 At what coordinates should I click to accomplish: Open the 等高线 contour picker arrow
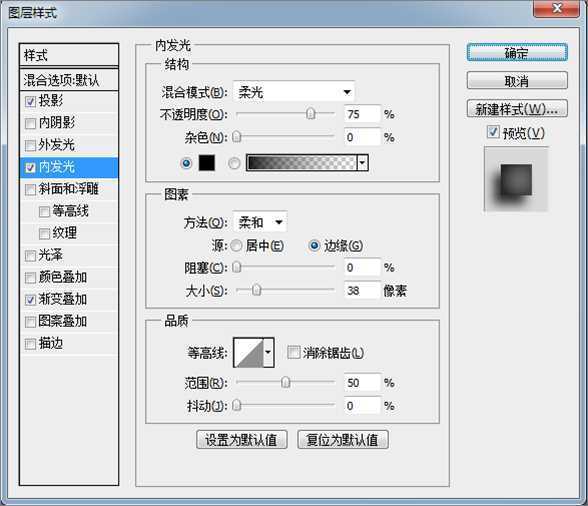(x=268, y=352)
